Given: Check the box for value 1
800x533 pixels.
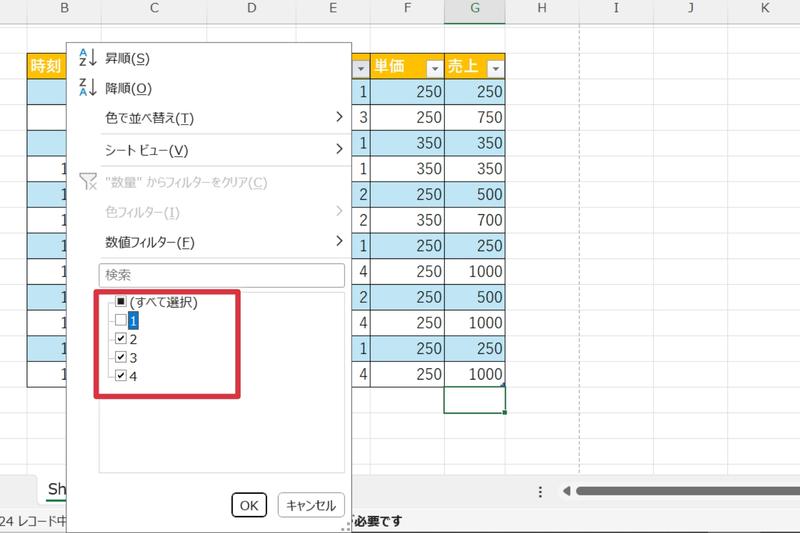Looking at the screenshot, I should pyautogui.click(x=121, y=320).
